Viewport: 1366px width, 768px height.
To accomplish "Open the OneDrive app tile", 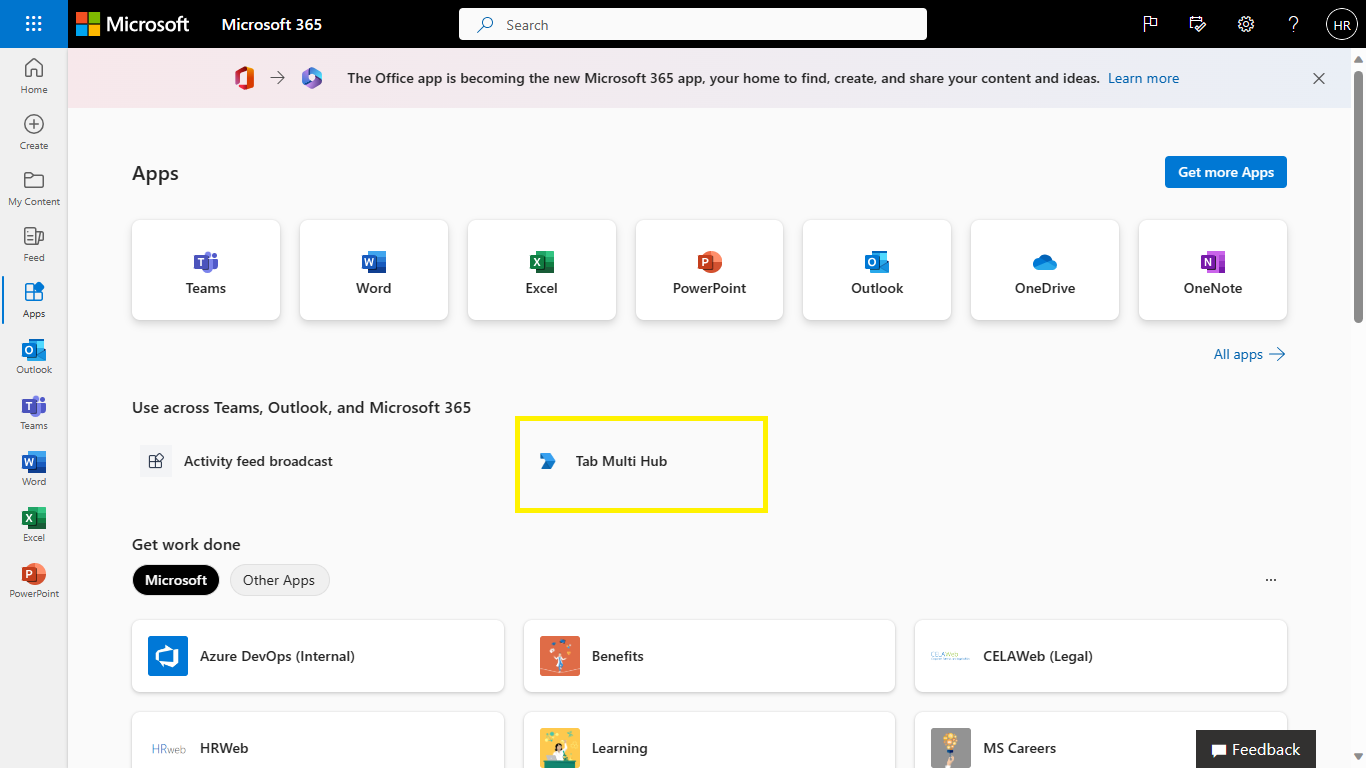I will pyautogui.click(x=1045, y=270).
